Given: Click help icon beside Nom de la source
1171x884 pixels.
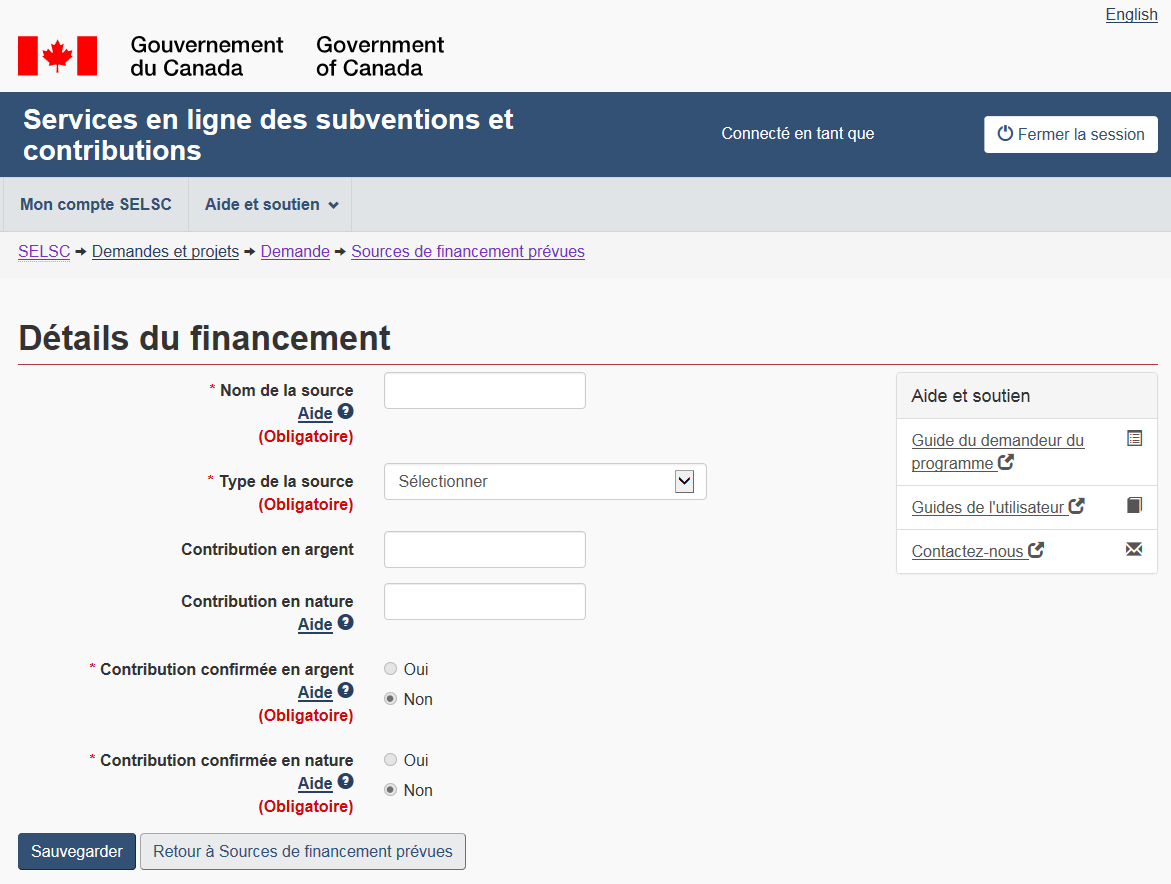Looking at the screenshot, I should [345, 411].
